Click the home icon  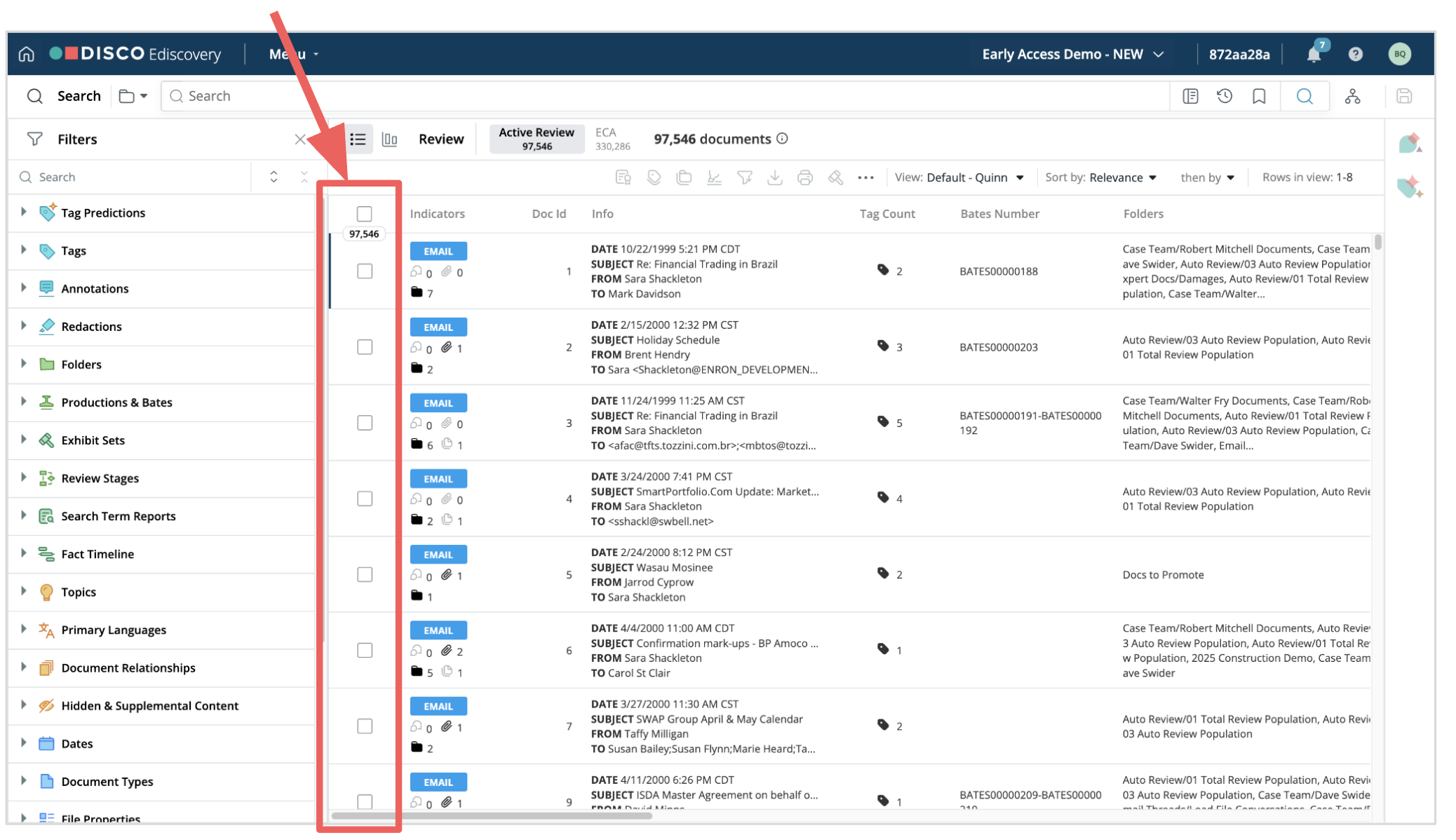click(x=26, y=54)
